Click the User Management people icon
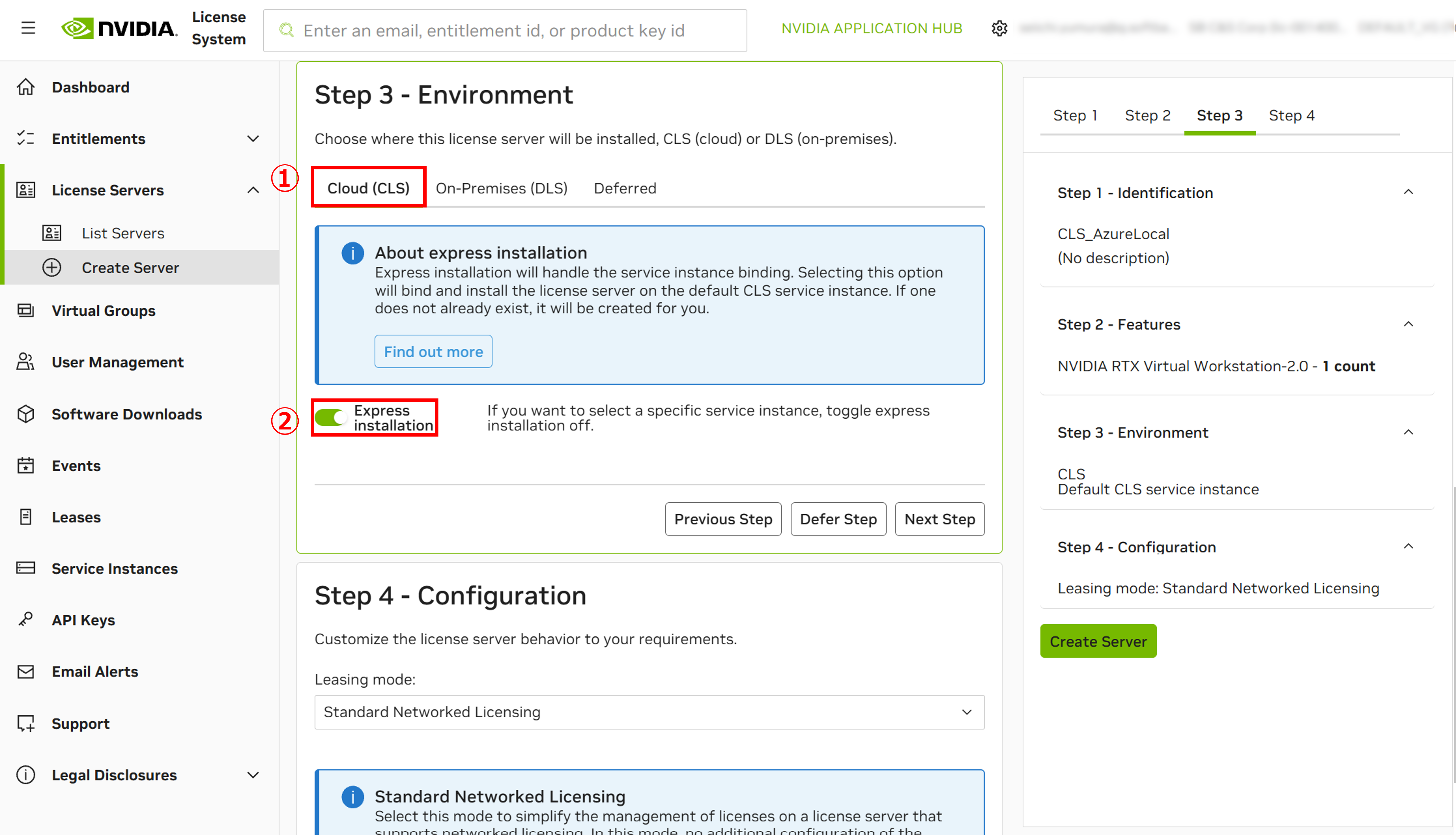This screenshot has height=835, width=1456. pyautogui.click(x=26, y=362)
